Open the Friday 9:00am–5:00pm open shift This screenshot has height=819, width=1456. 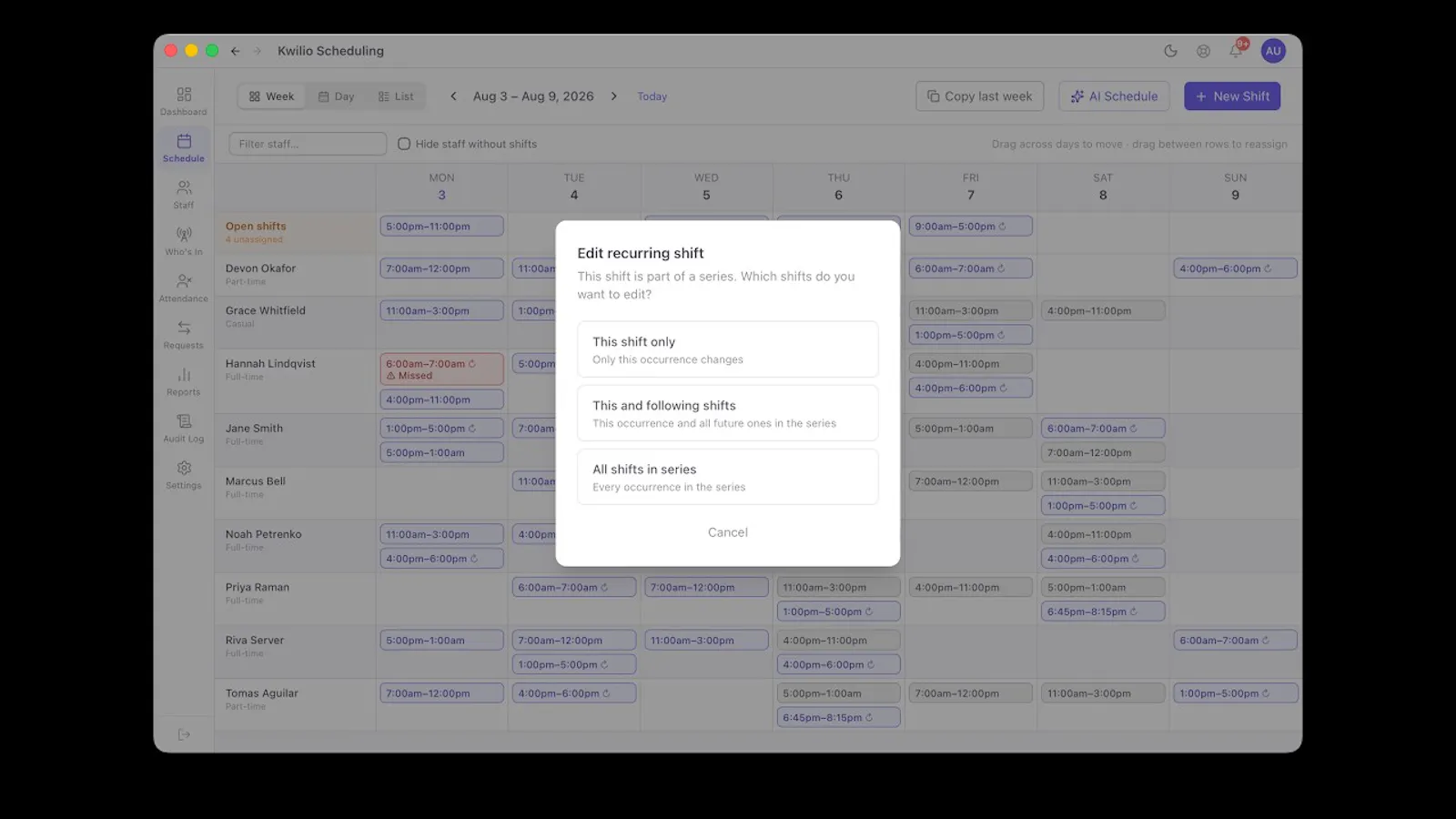(971, 227)
